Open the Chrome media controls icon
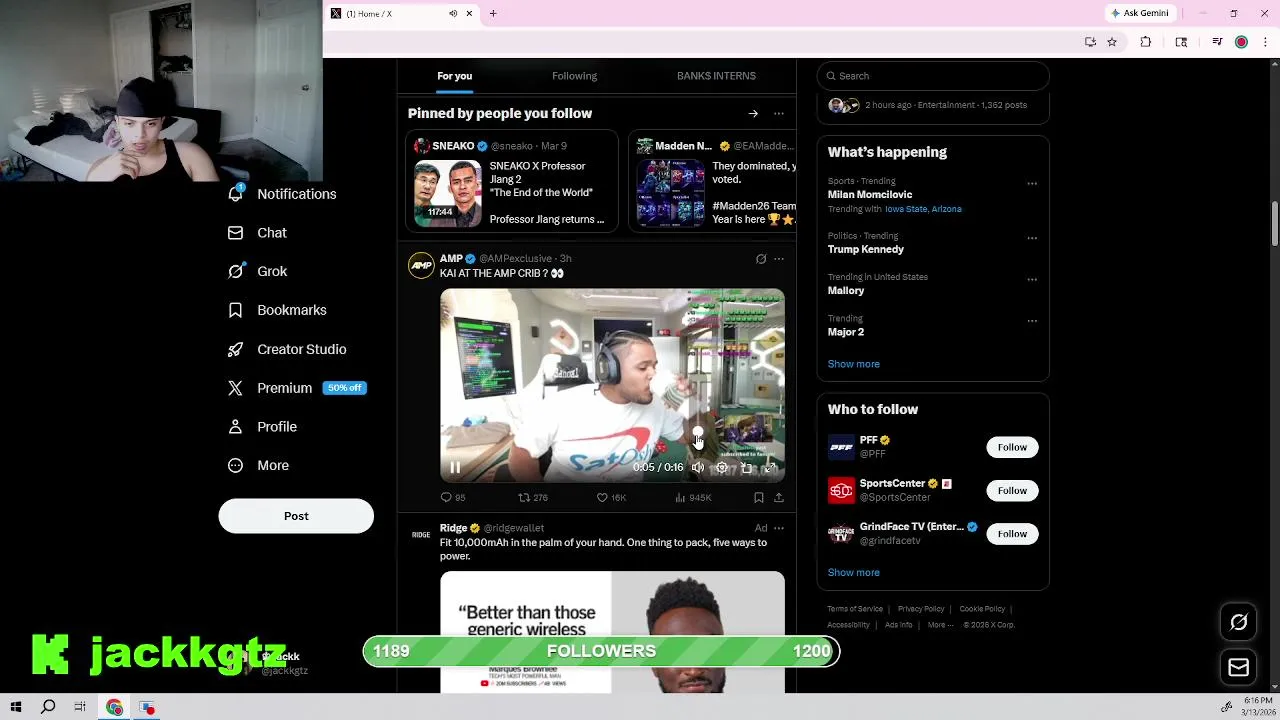Image resolution: width=1280 pixels, height=720 pixels. pos(1217,42)
